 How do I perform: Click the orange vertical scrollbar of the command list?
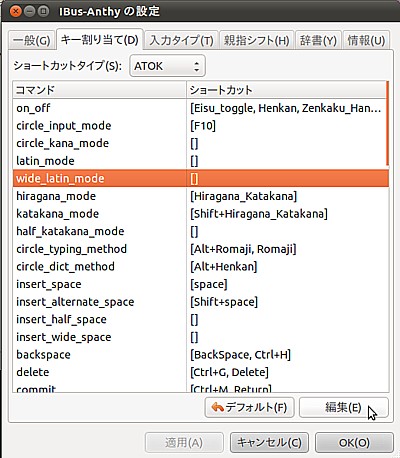[387, 123]
